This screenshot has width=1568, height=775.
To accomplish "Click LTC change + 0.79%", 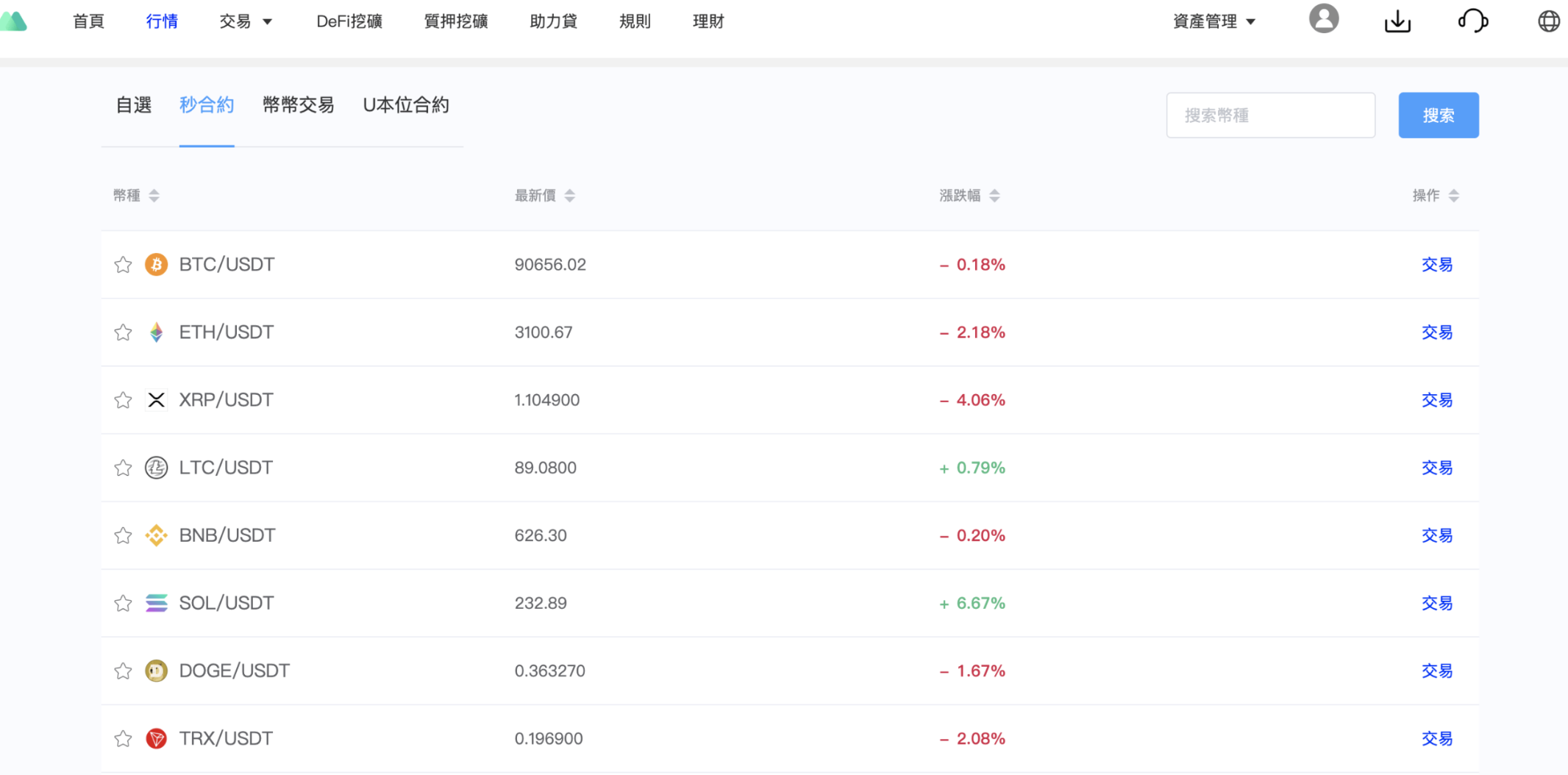I will point(972,468).
